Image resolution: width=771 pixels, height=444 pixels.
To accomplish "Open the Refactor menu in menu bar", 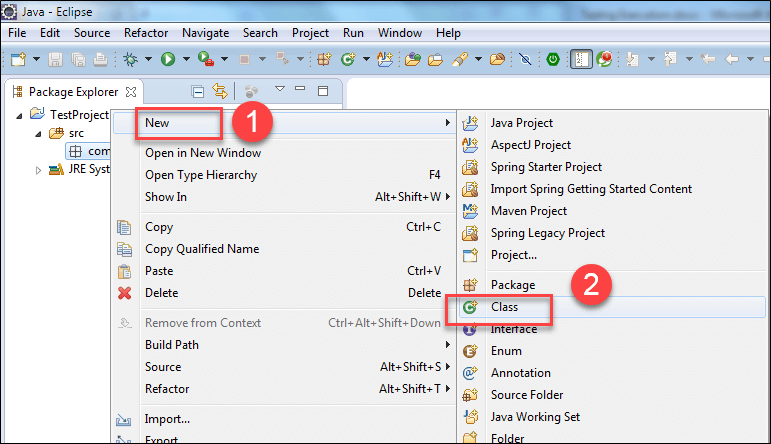I will [x=146, y=33].
